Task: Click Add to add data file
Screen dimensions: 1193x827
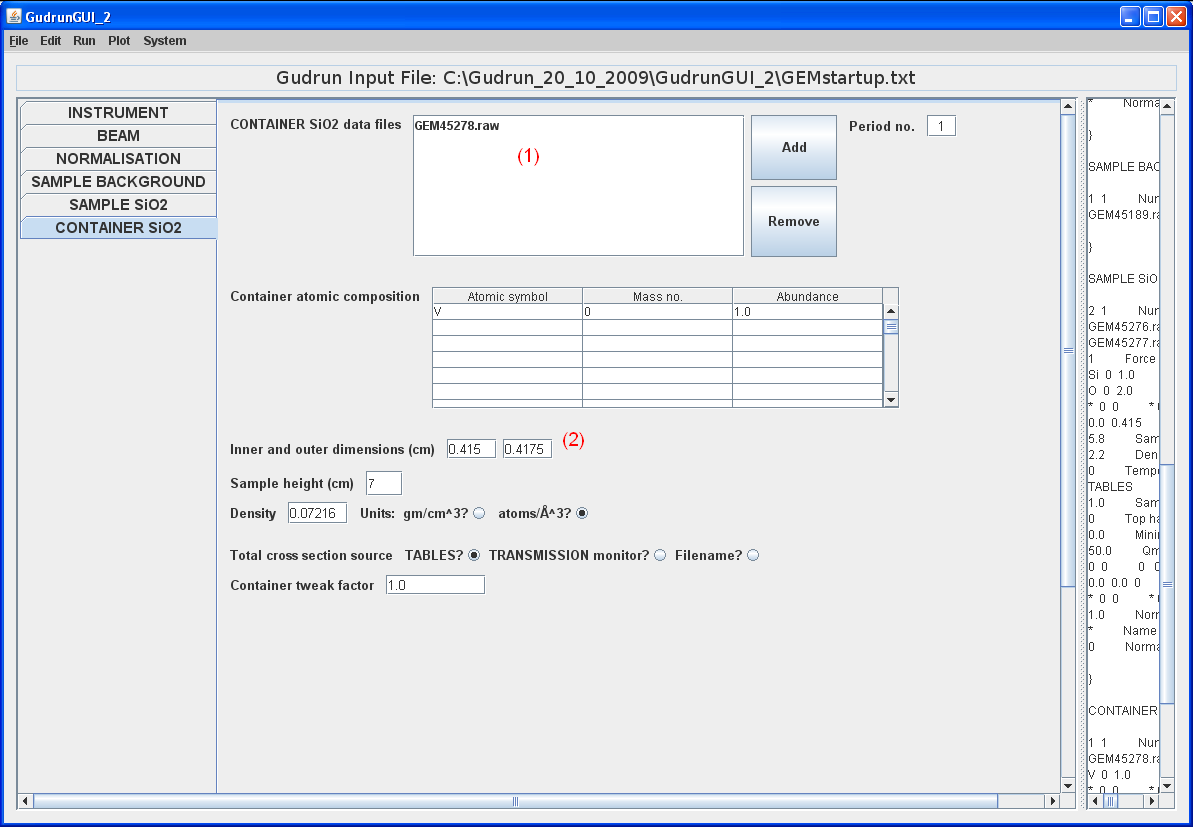Action: click(x=794, y=147)
